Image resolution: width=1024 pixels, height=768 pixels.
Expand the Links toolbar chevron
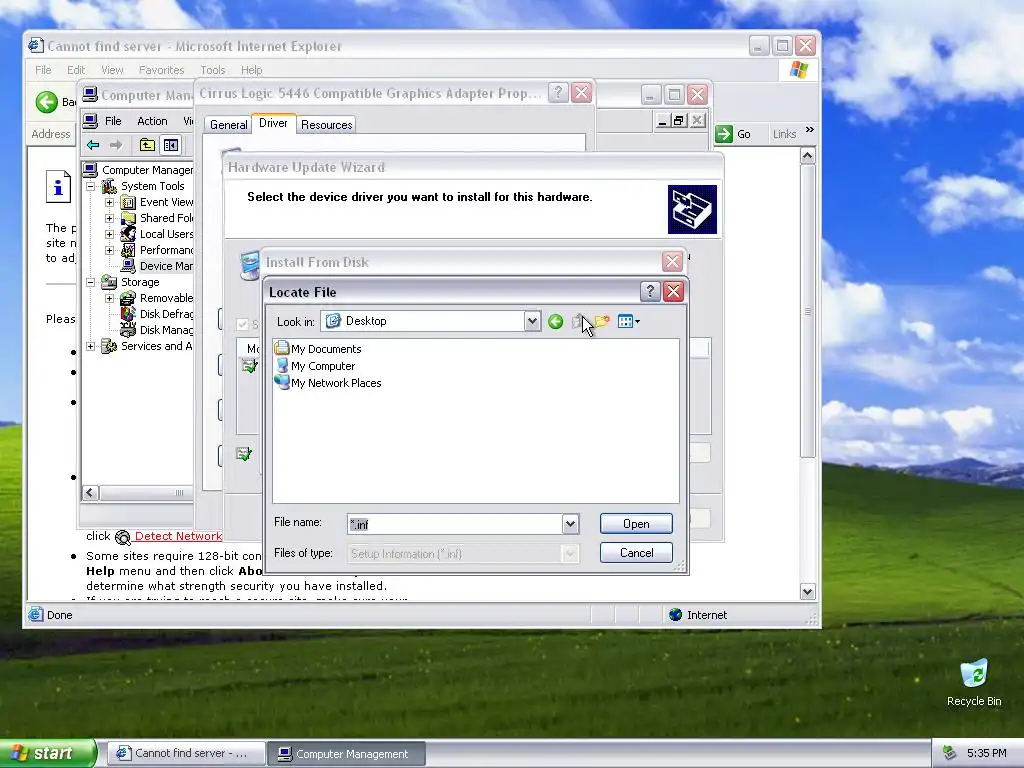pyautogui.click(x=810, y=130)
